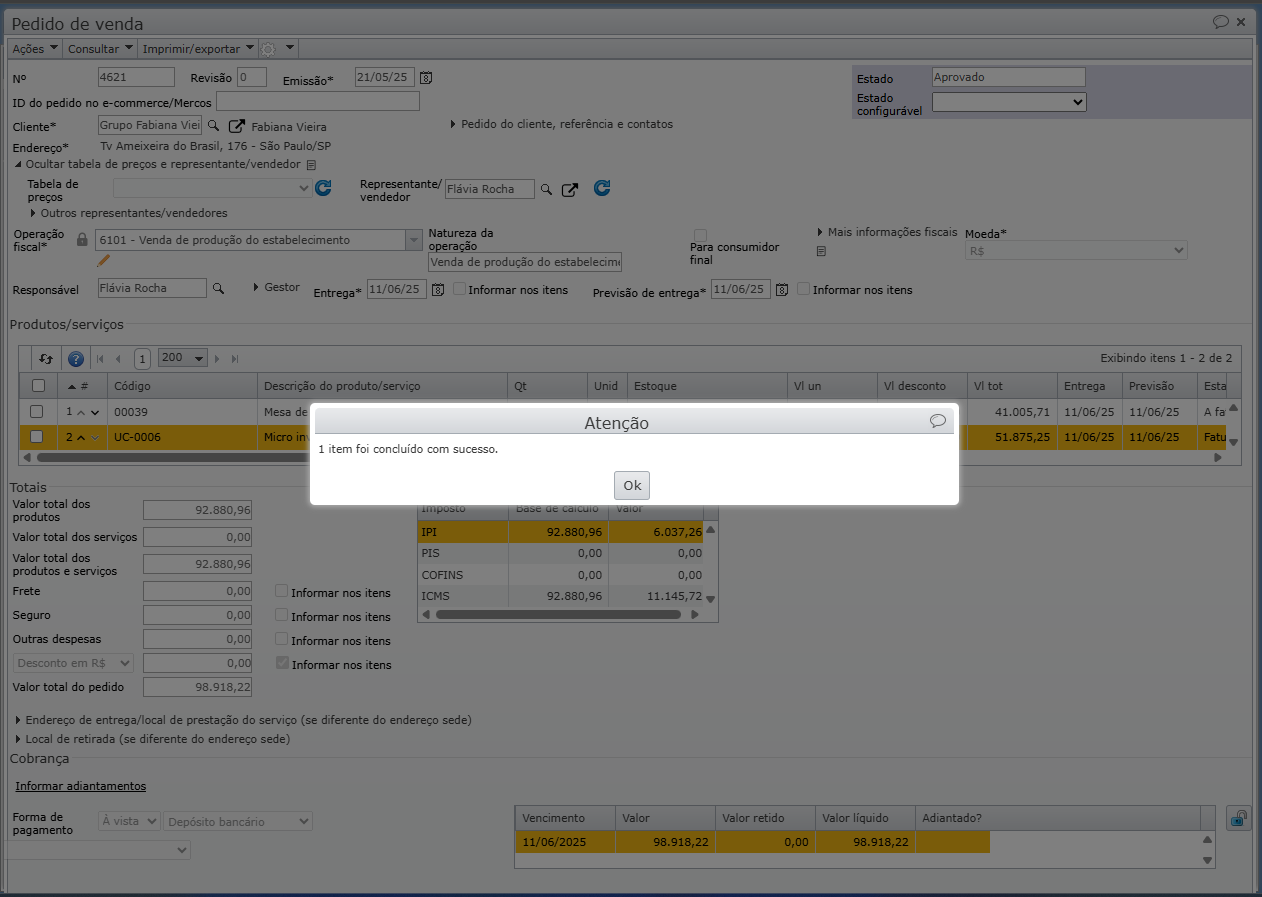Screen dimensions: 1262x897
Task: Check the Para consumidor final checkbox
Action: [x=700, y=235]
